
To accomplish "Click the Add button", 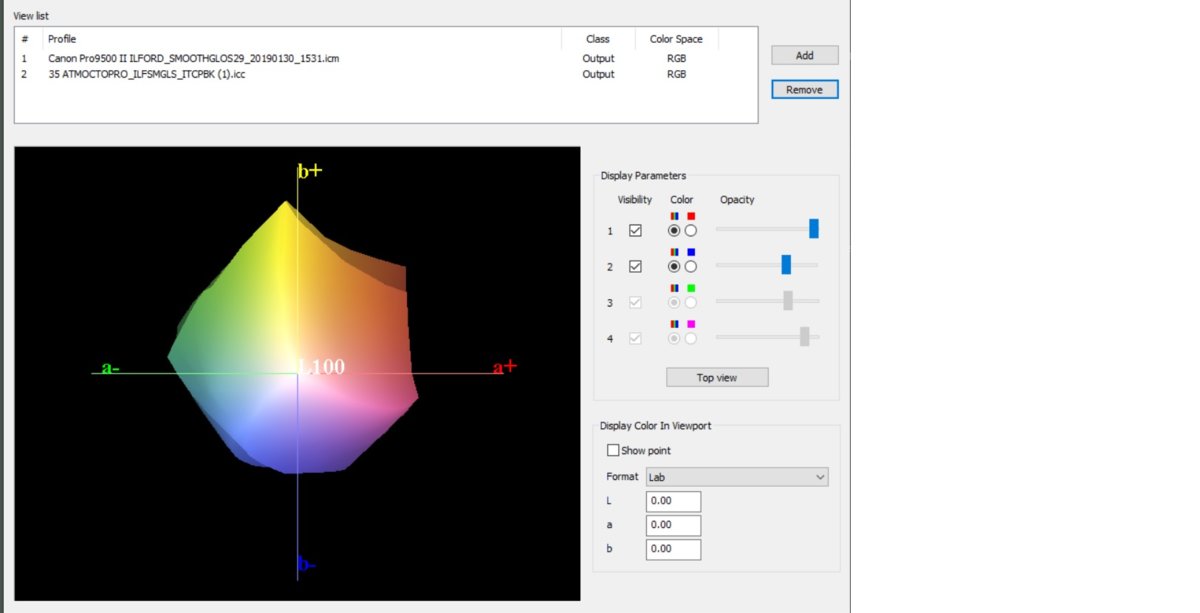I will [x=804, y=55].
